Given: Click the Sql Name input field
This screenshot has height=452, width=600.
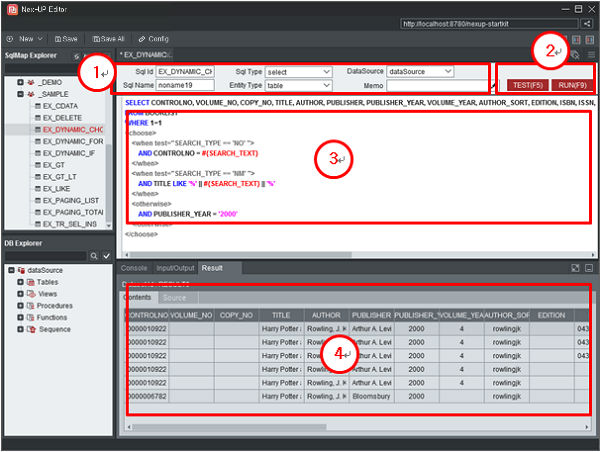Looking at the screenshot, I should (x=185, y=85).
